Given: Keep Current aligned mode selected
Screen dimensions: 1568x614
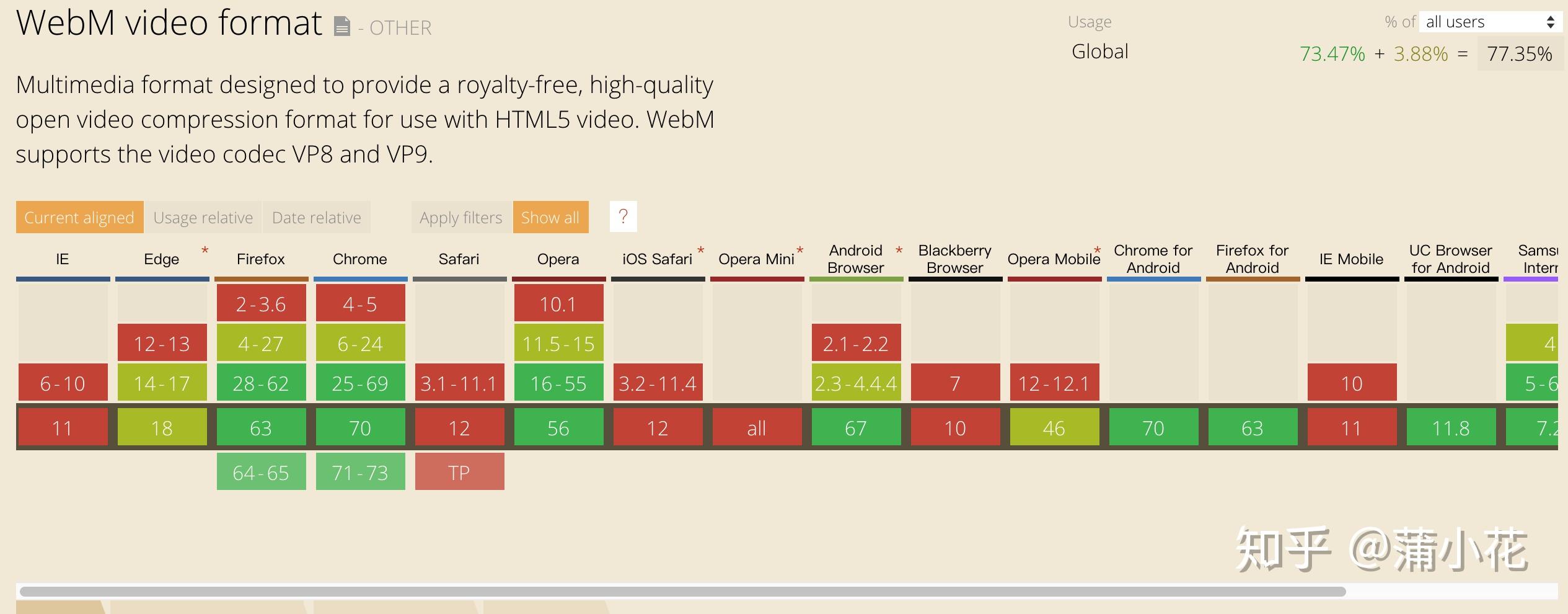Looking at the screenshot, I should click(79, 217).
